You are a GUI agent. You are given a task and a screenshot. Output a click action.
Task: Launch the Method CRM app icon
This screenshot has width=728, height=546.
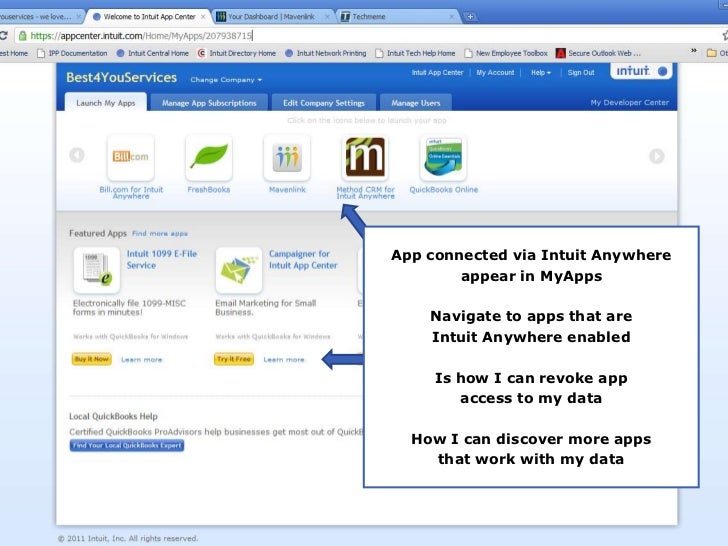(x=365, y=157)
